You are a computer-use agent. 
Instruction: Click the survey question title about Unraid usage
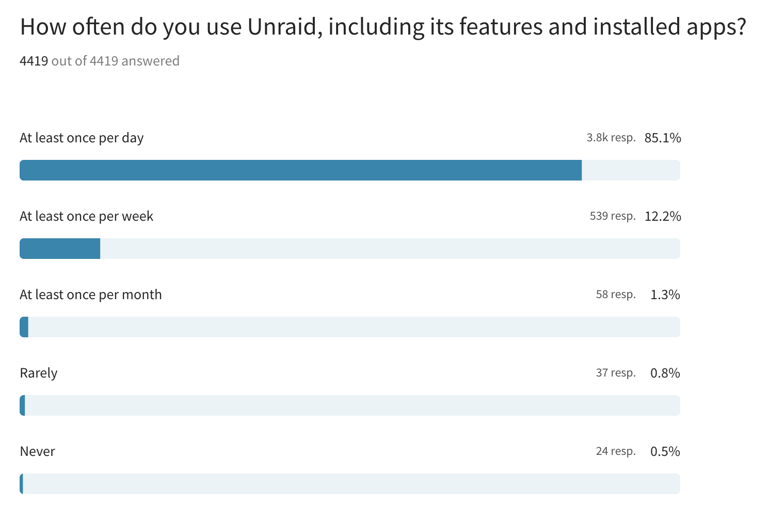[383, 27]
